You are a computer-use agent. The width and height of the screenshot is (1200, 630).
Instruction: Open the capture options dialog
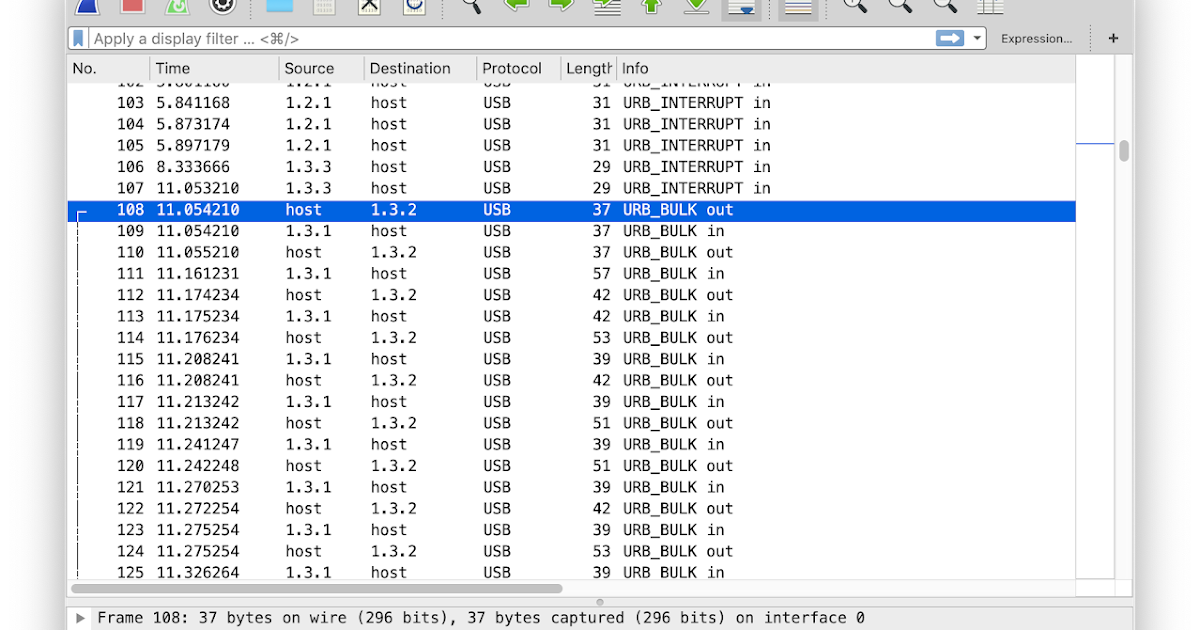pyautogui.click(x=222, y=6)
